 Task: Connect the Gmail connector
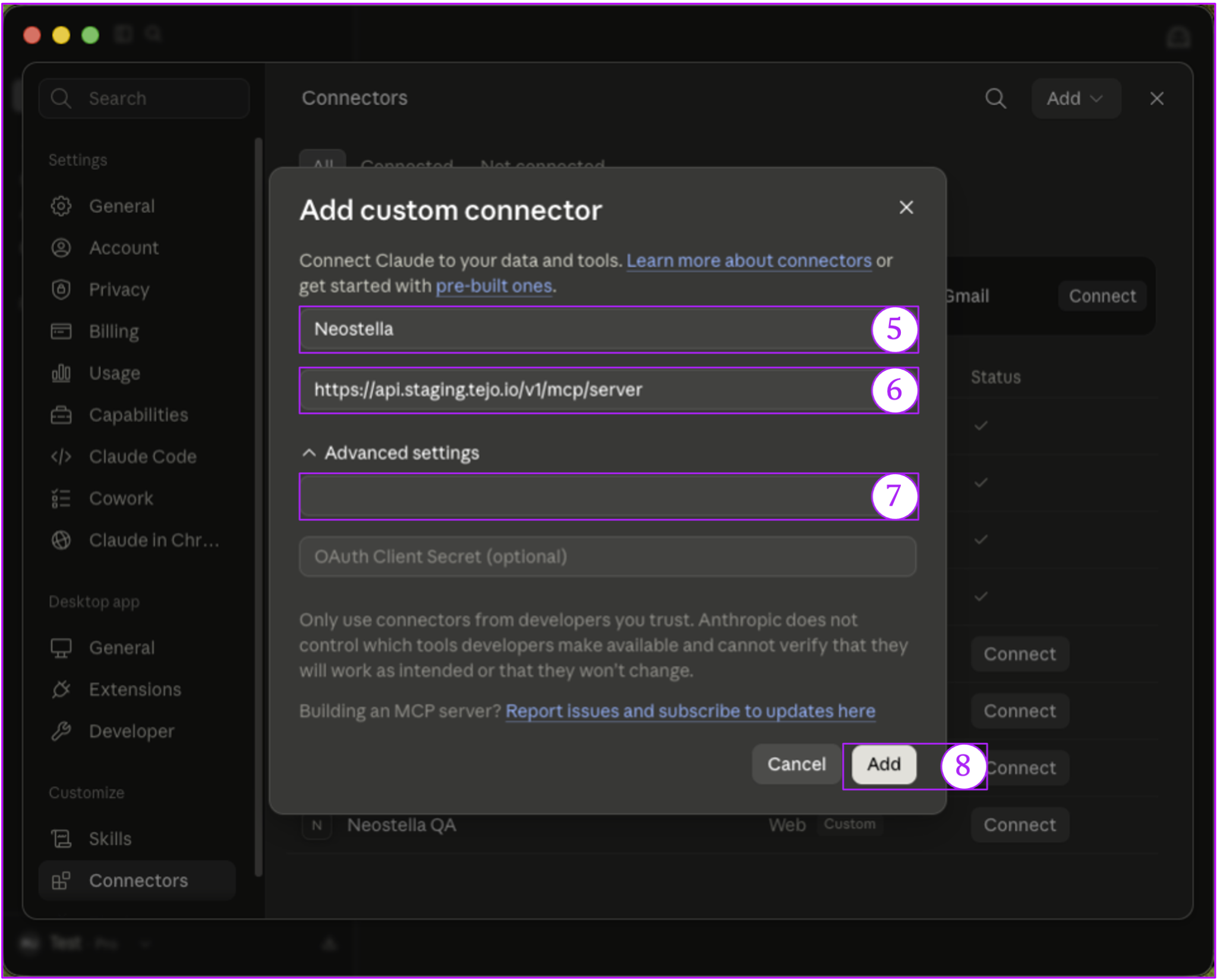(1102, 296)
